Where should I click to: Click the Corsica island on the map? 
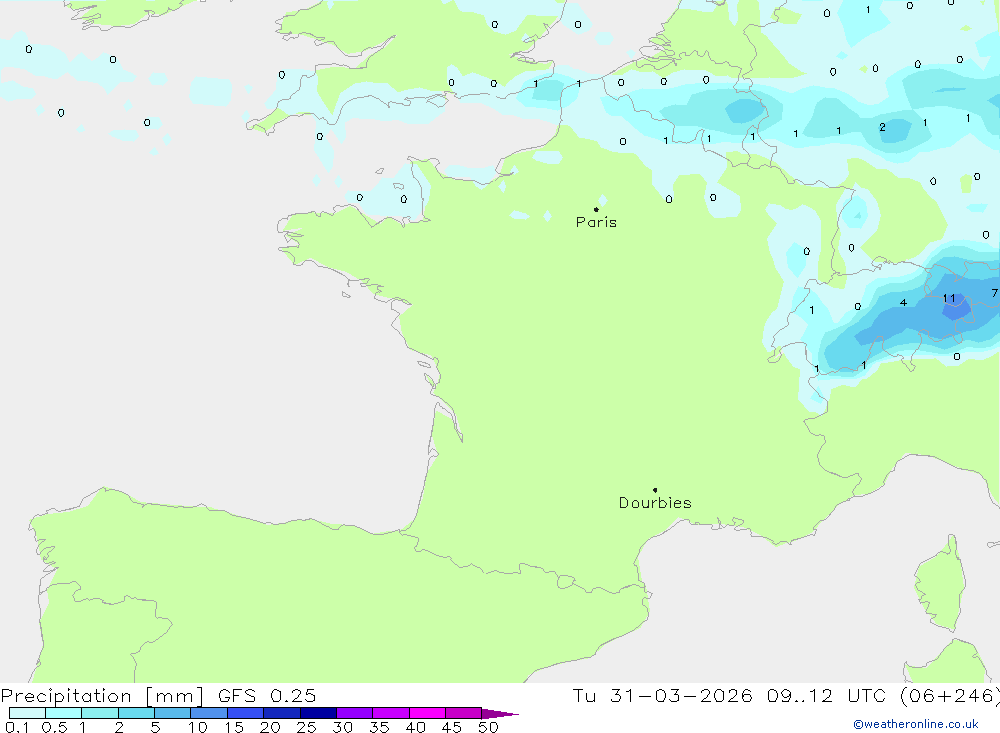940,584
